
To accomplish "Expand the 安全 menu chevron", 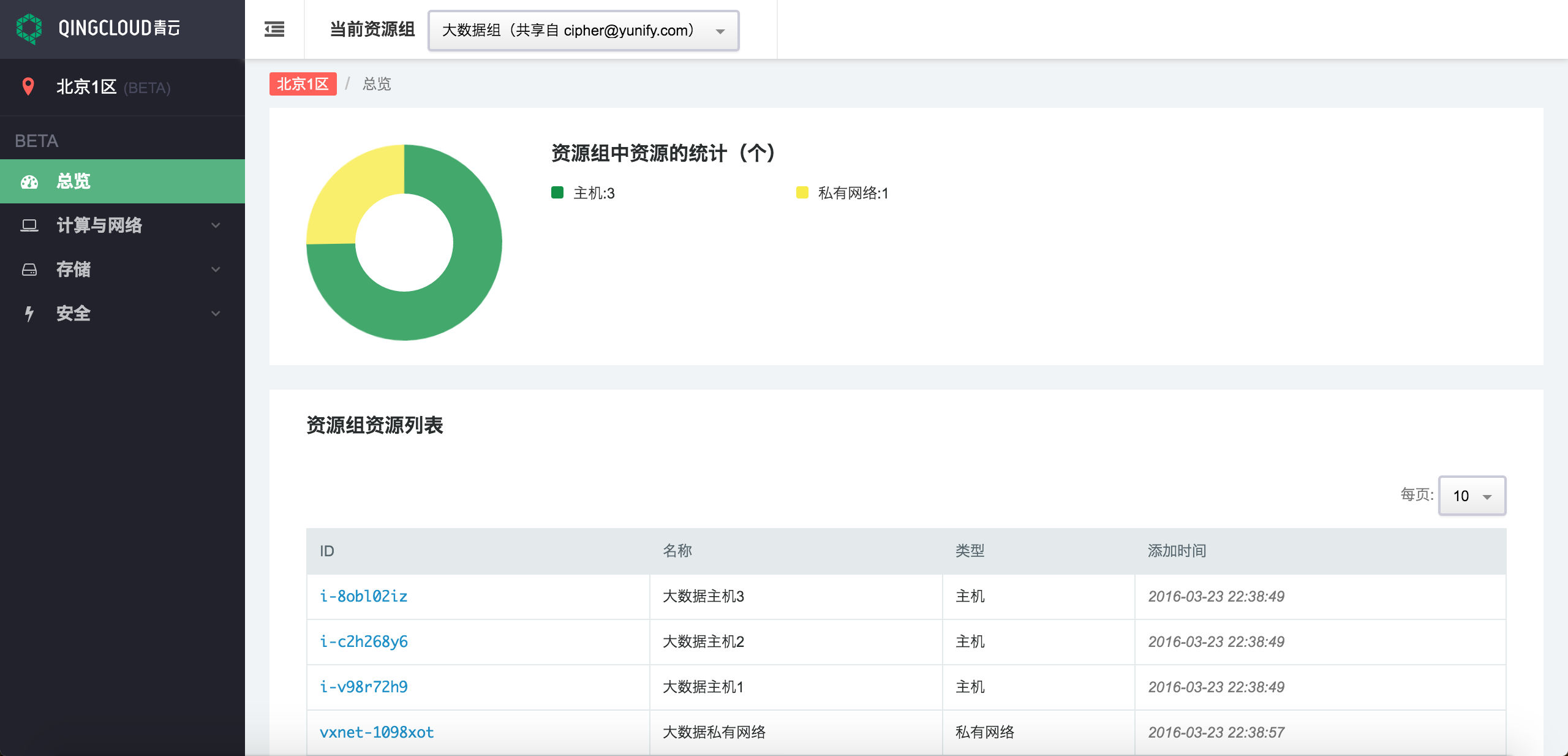I will [216, 314].
